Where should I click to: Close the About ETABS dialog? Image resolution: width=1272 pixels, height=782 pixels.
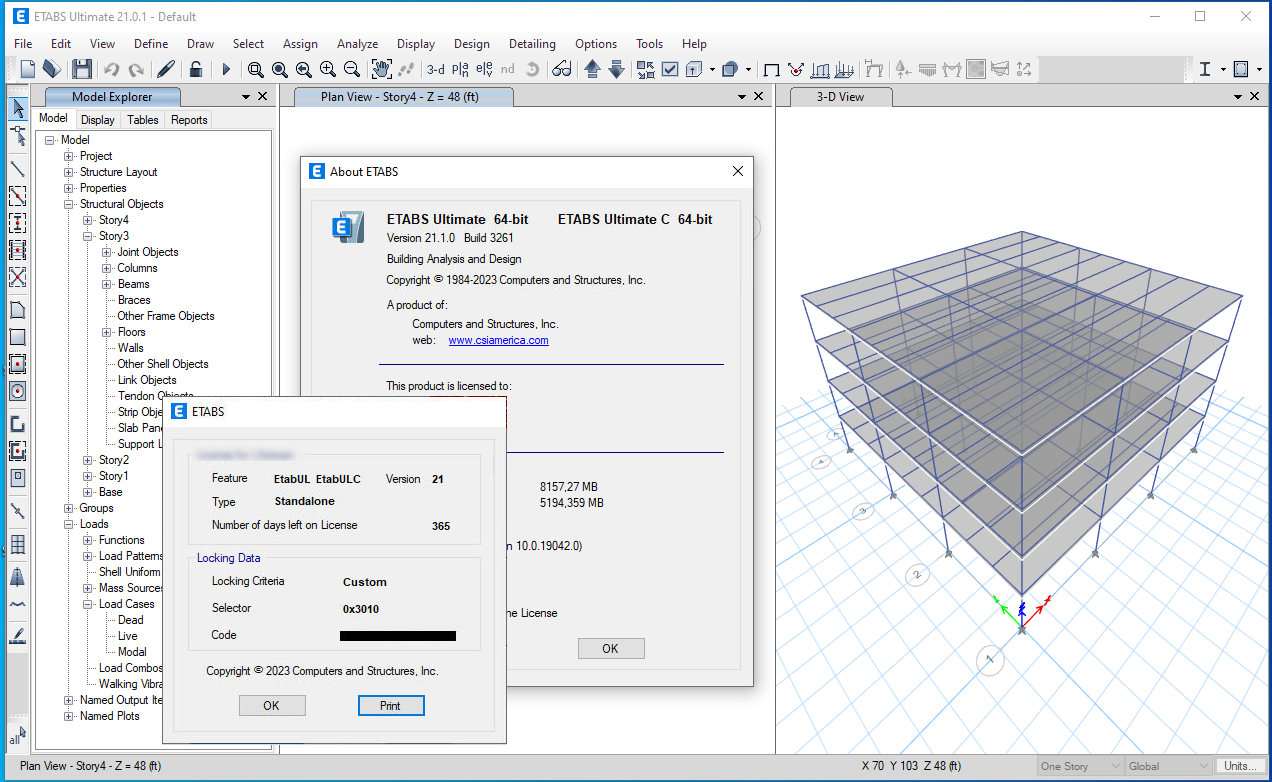[738, 171]
